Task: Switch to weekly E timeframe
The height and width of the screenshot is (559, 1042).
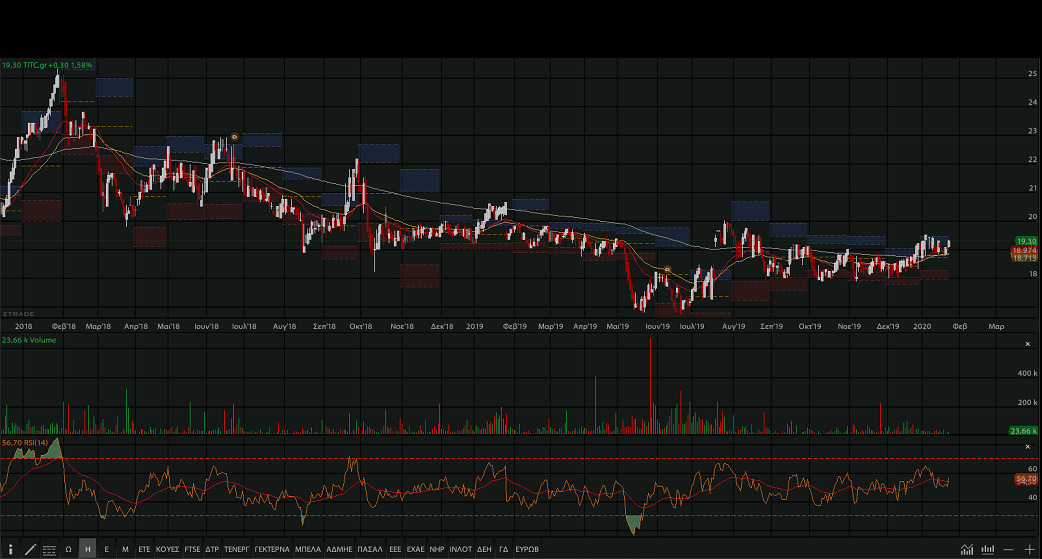Action: point(106,549)
